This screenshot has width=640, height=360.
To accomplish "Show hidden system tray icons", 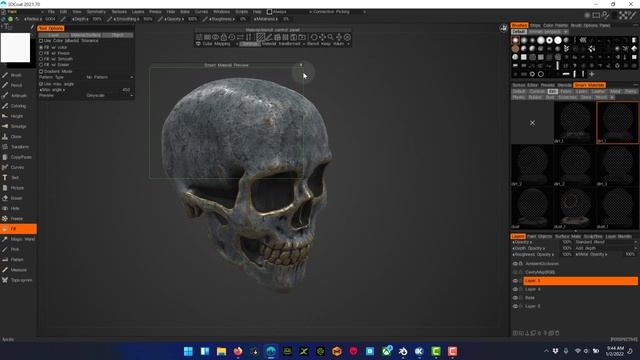I will pyautogui.click(x=546, y=351).
